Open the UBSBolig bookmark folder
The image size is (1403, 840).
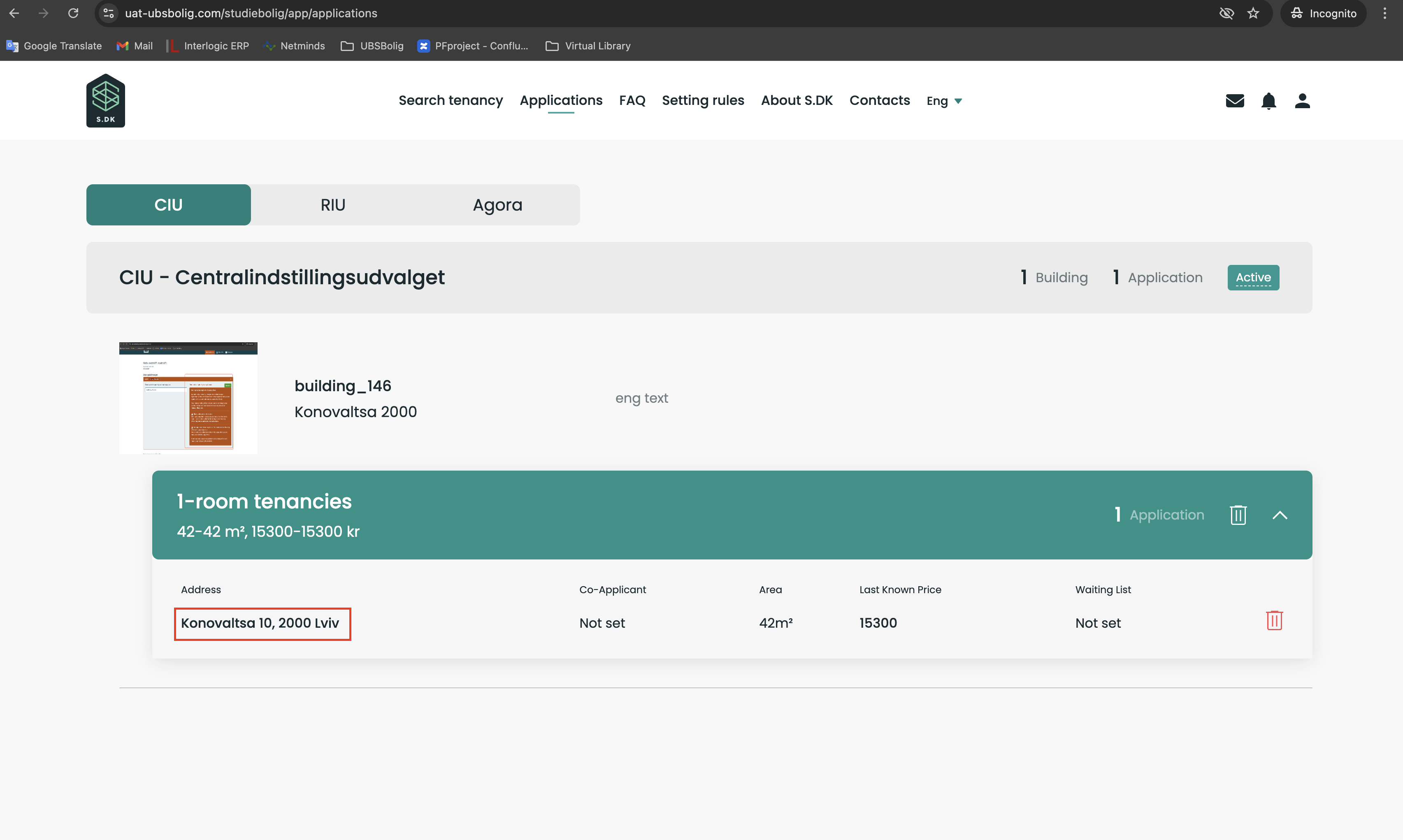[x=372, y=46]
